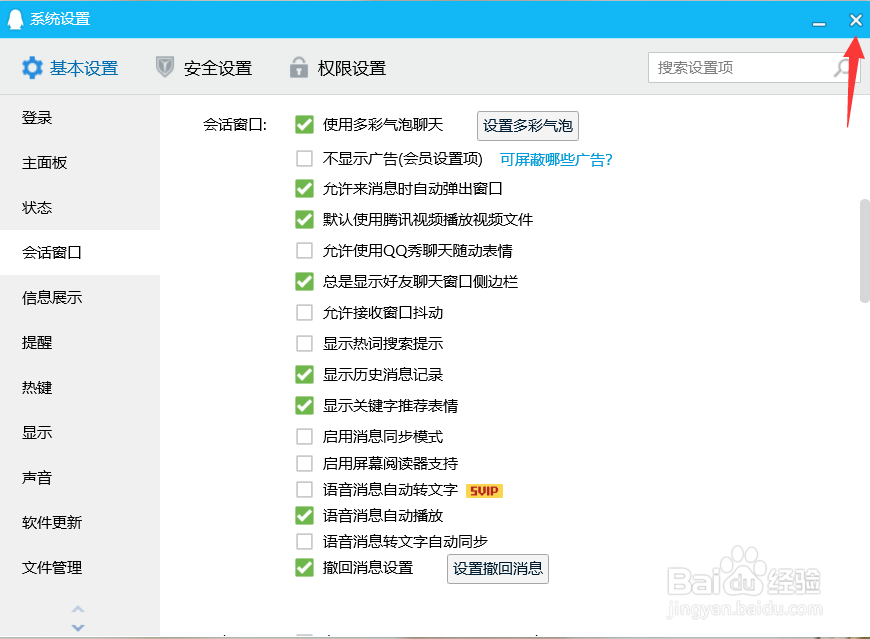870x639 pixels.
Task: Click the 设置多彩气泡 button
Action: (528, 126)
